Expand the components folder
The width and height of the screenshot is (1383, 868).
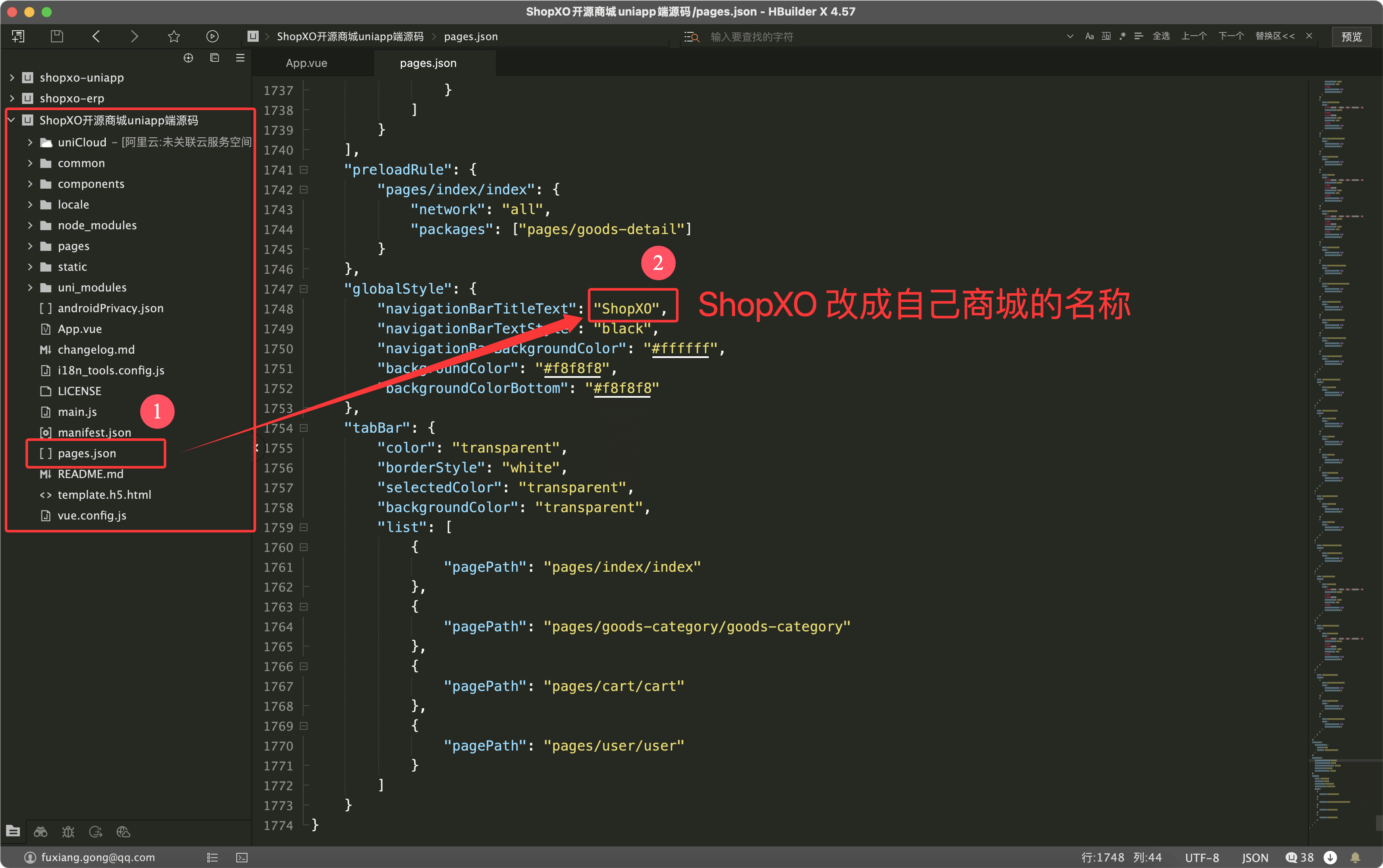click(x=30, y=184)
